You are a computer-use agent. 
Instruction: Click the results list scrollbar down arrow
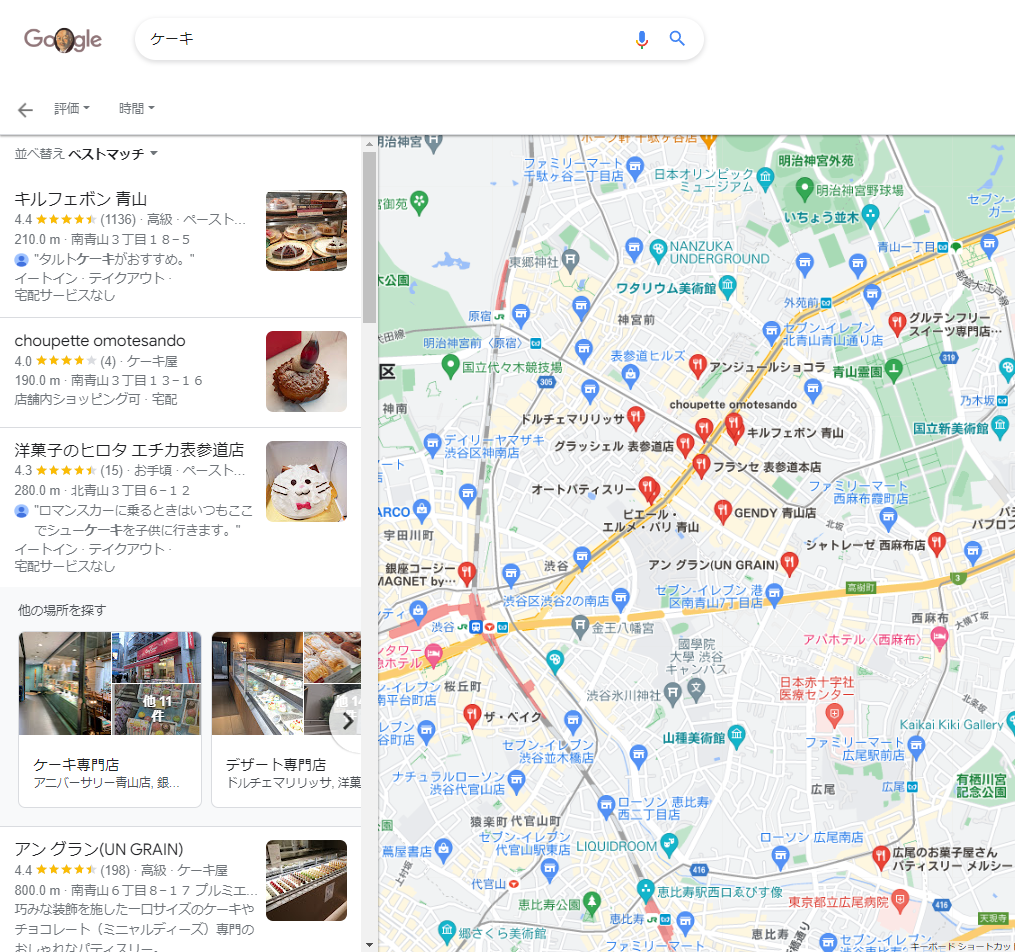point(369,945)
